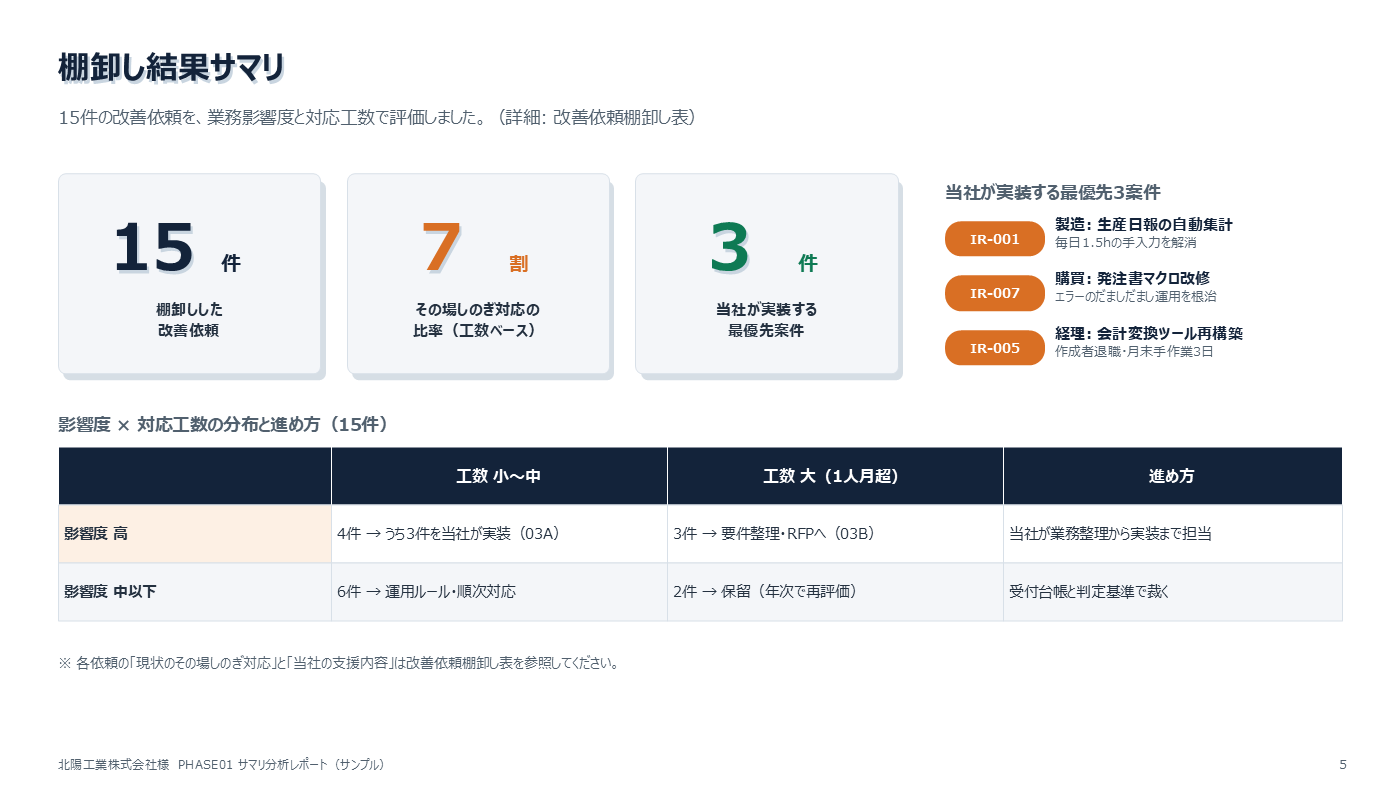The image size is (1400, 788).
Task: Select the 3件 最優先案件 card
Action: point(766,274)
